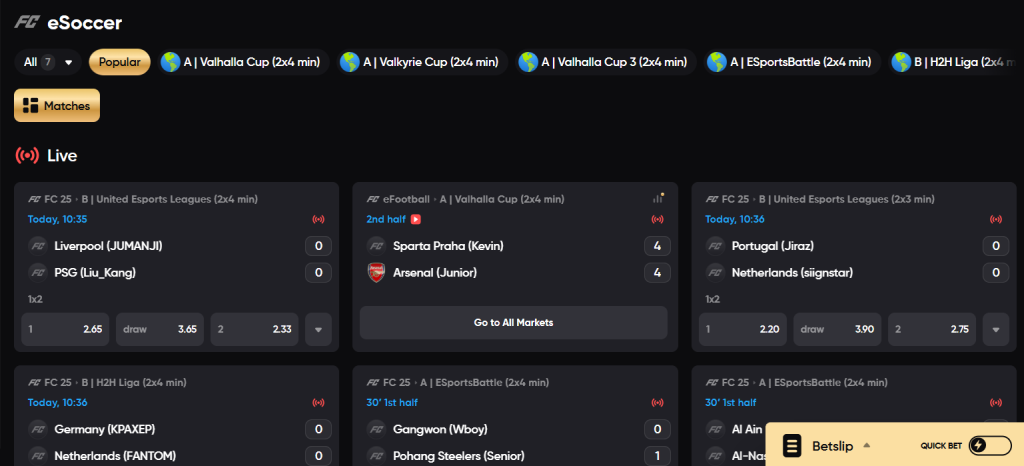Open statistics icon on Sparta Praha match
The height and width of the screenshot is (466, 1024).
[658, 198]
